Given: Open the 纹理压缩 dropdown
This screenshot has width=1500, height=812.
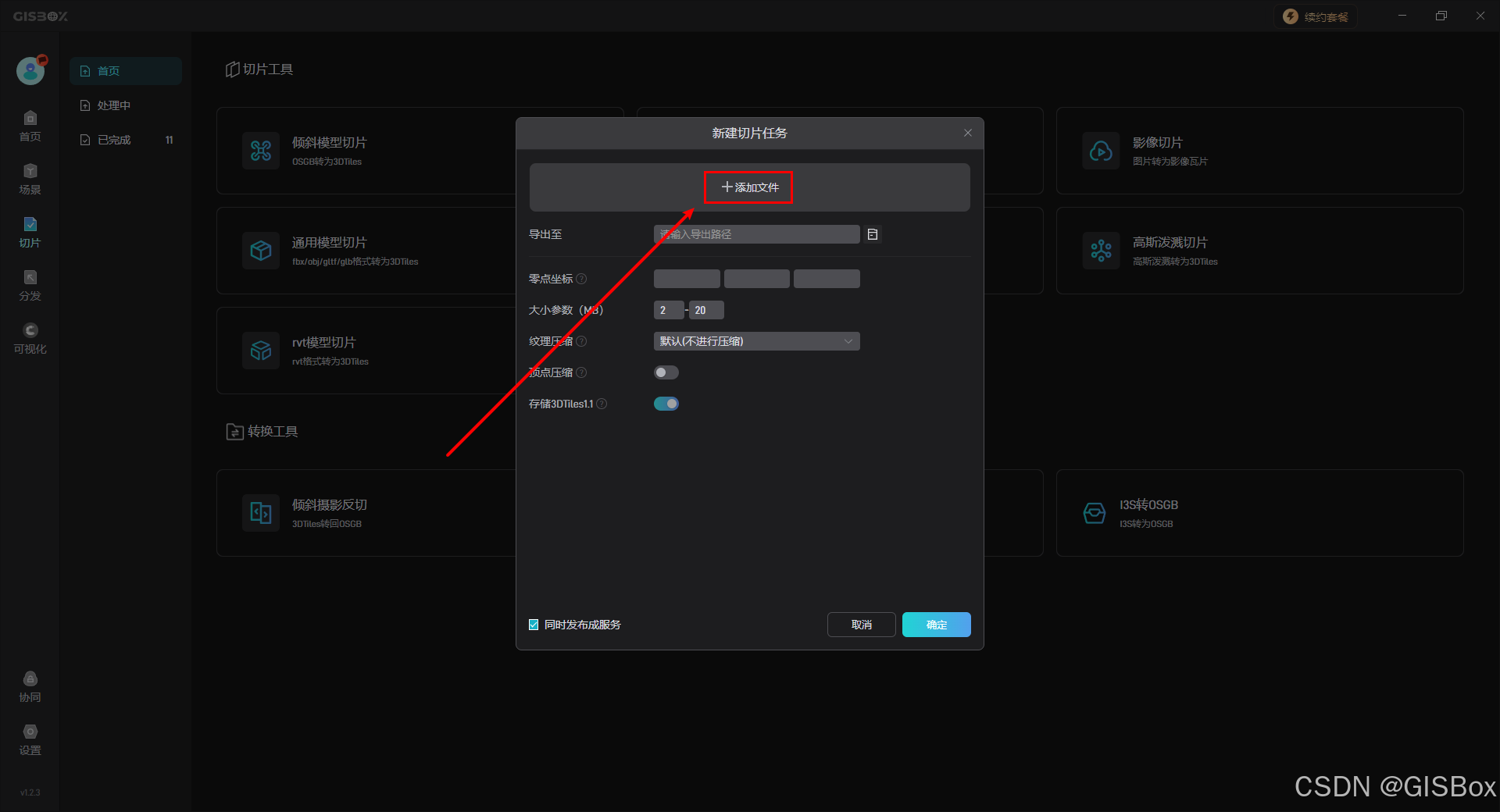Looking at the screenshot, I should 756,341.
